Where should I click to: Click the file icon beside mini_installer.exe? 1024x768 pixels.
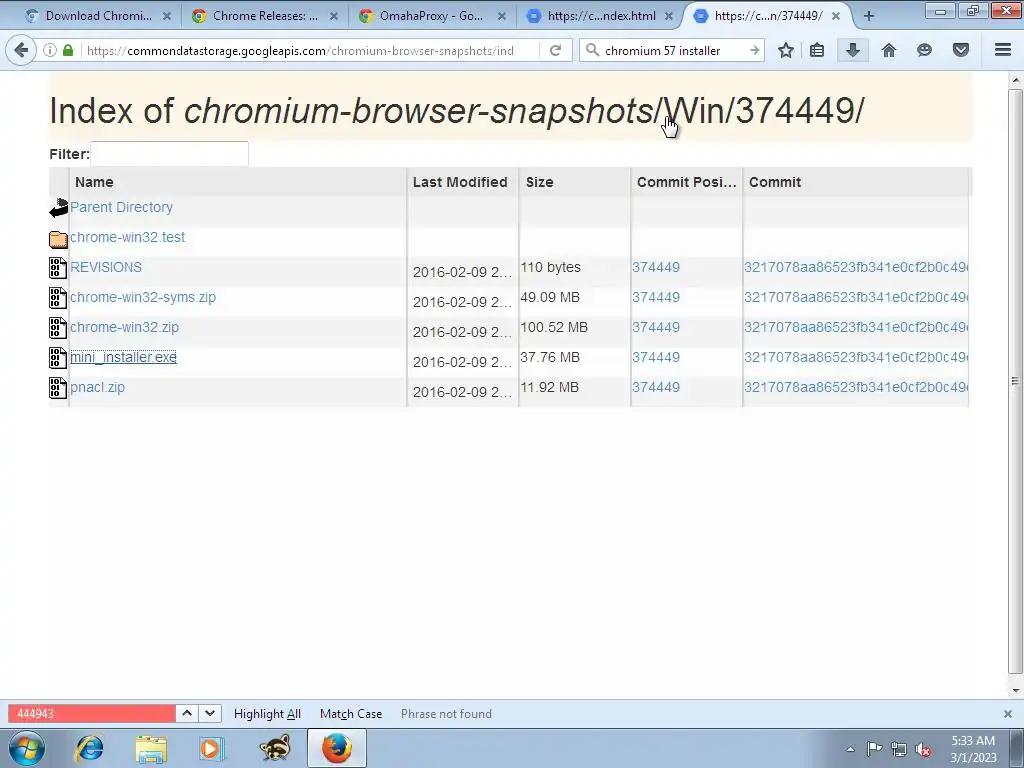click(58, 358)
